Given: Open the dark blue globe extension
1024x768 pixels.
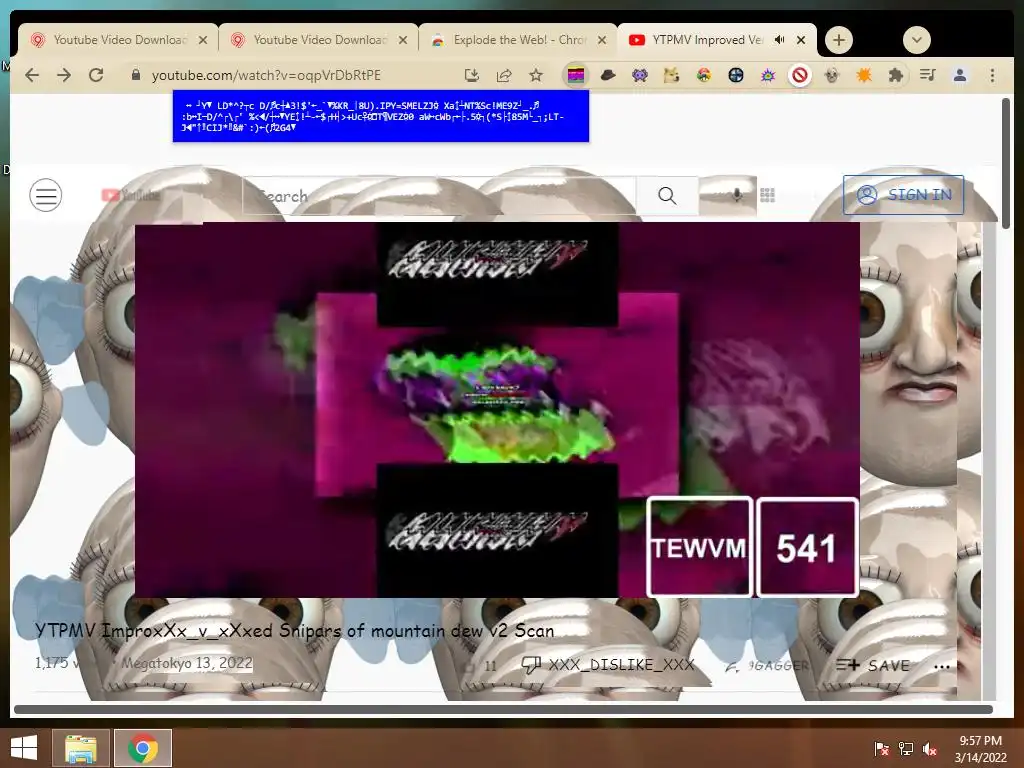Looking at the screenshot, I should 736,75.
